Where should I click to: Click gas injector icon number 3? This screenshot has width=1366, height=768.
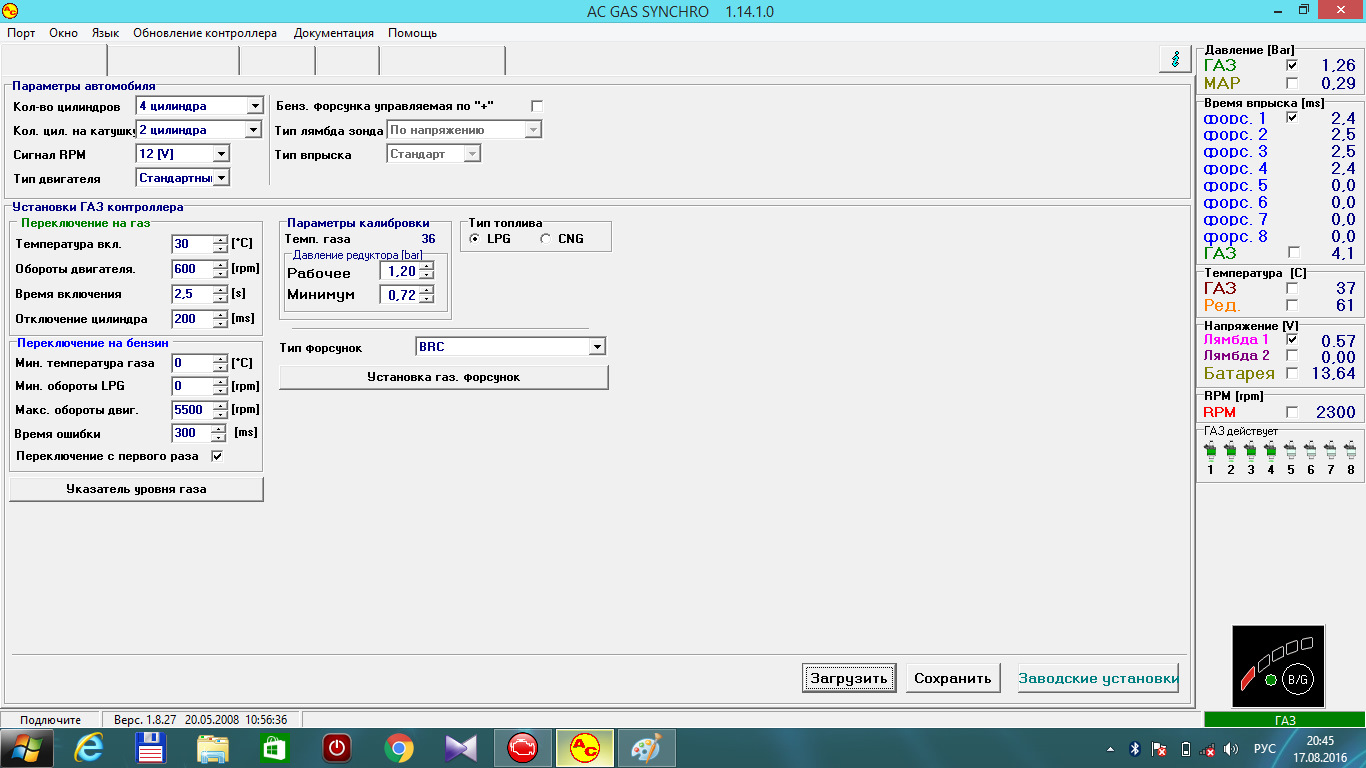(1251, 450)
